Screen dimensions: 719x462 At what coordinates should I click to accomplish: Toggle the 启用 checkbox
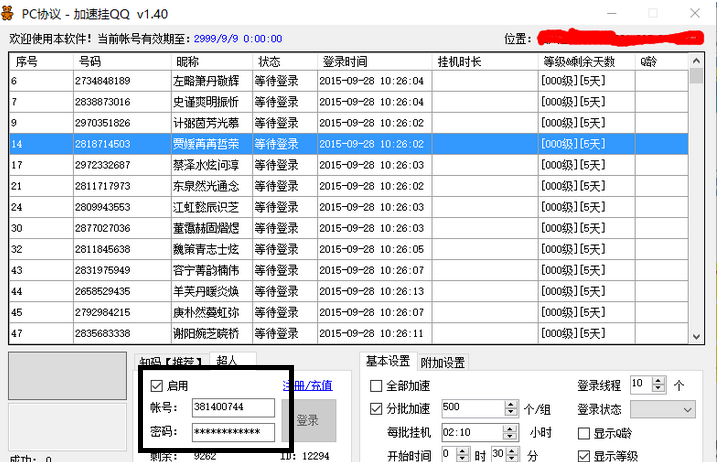156,386
